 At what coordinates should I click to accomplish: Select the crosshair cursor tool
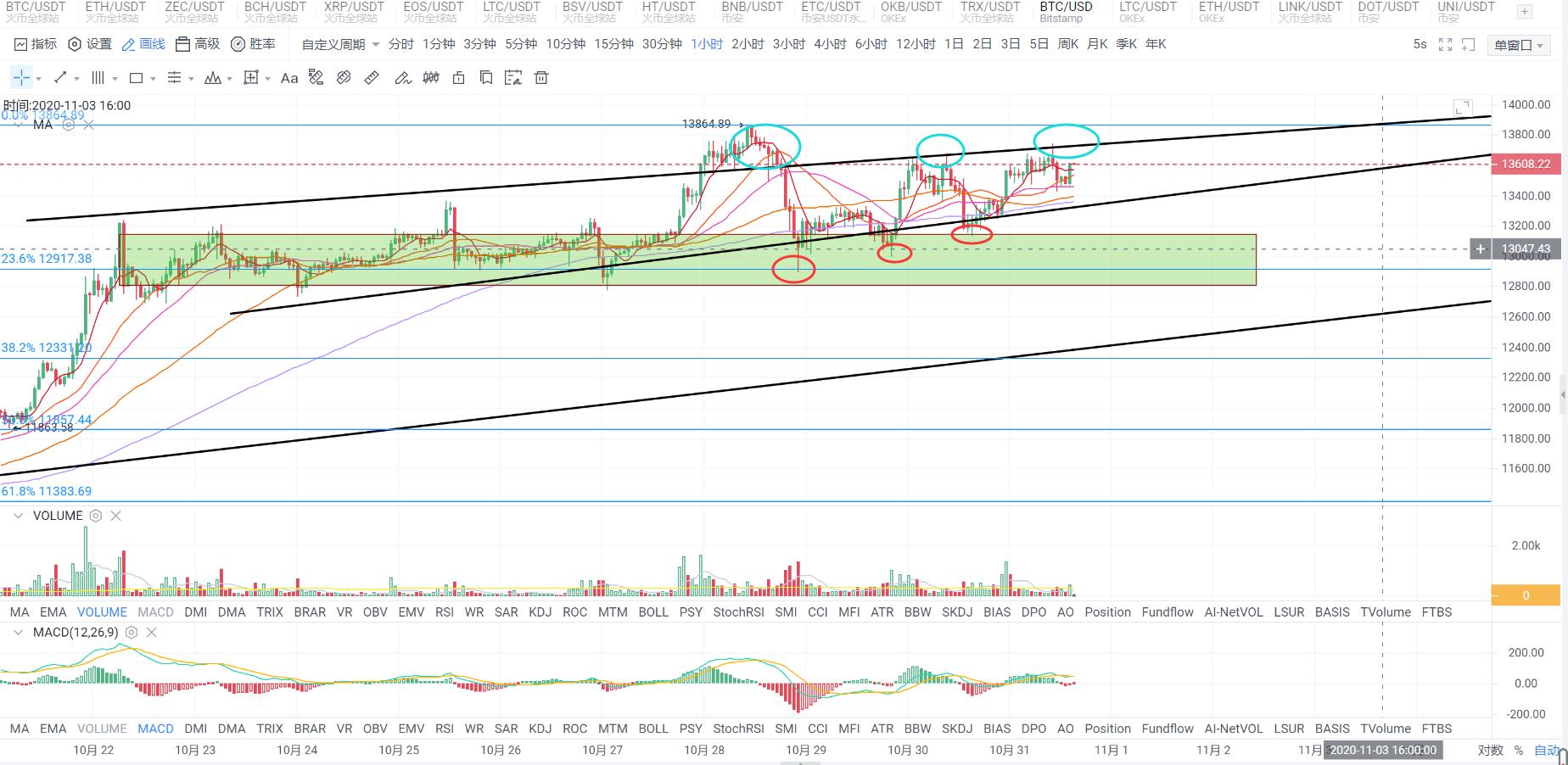(21, 78)
